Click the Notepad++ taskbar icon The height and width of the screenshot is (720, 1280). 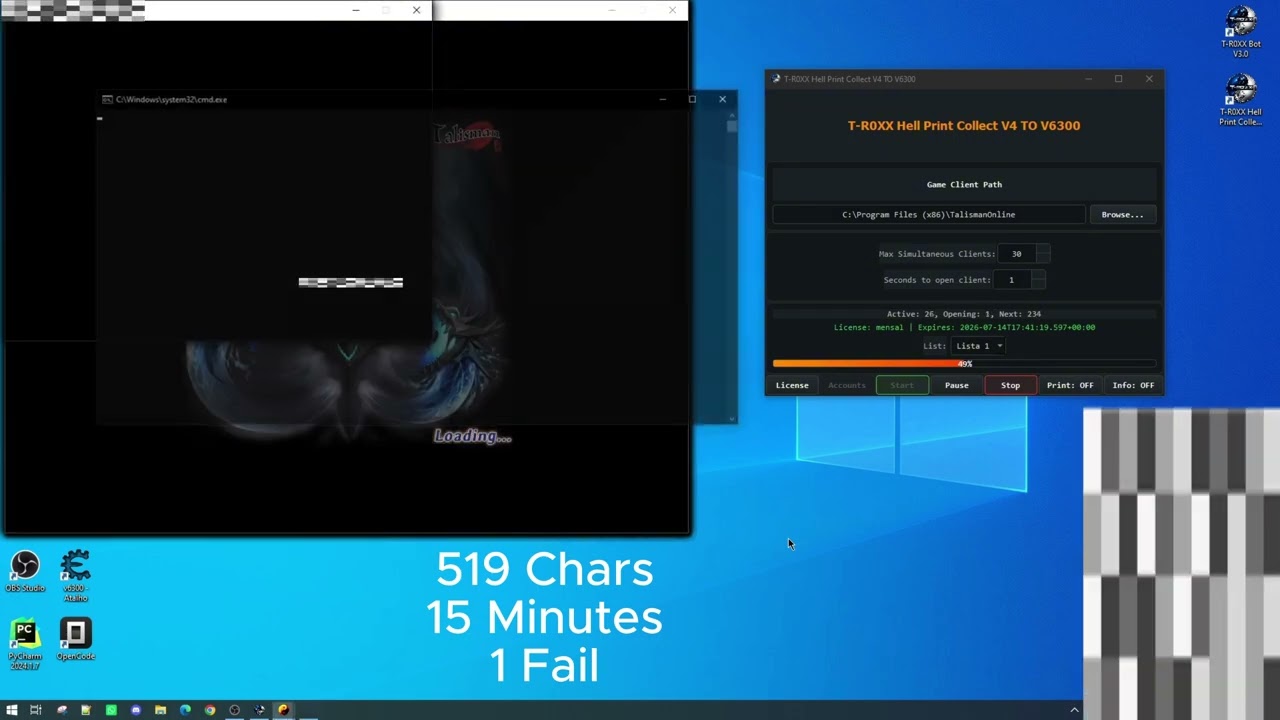[x=86, y=710]
